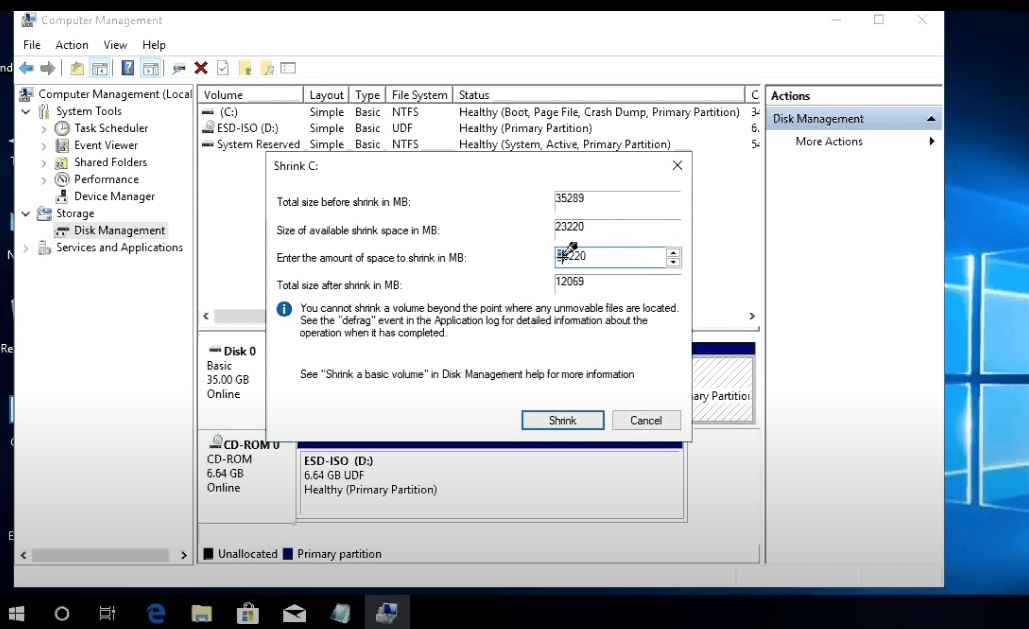Click the Forward arrow in toolbar
This screenshot has width=1029, height=629.
[47, 68]
